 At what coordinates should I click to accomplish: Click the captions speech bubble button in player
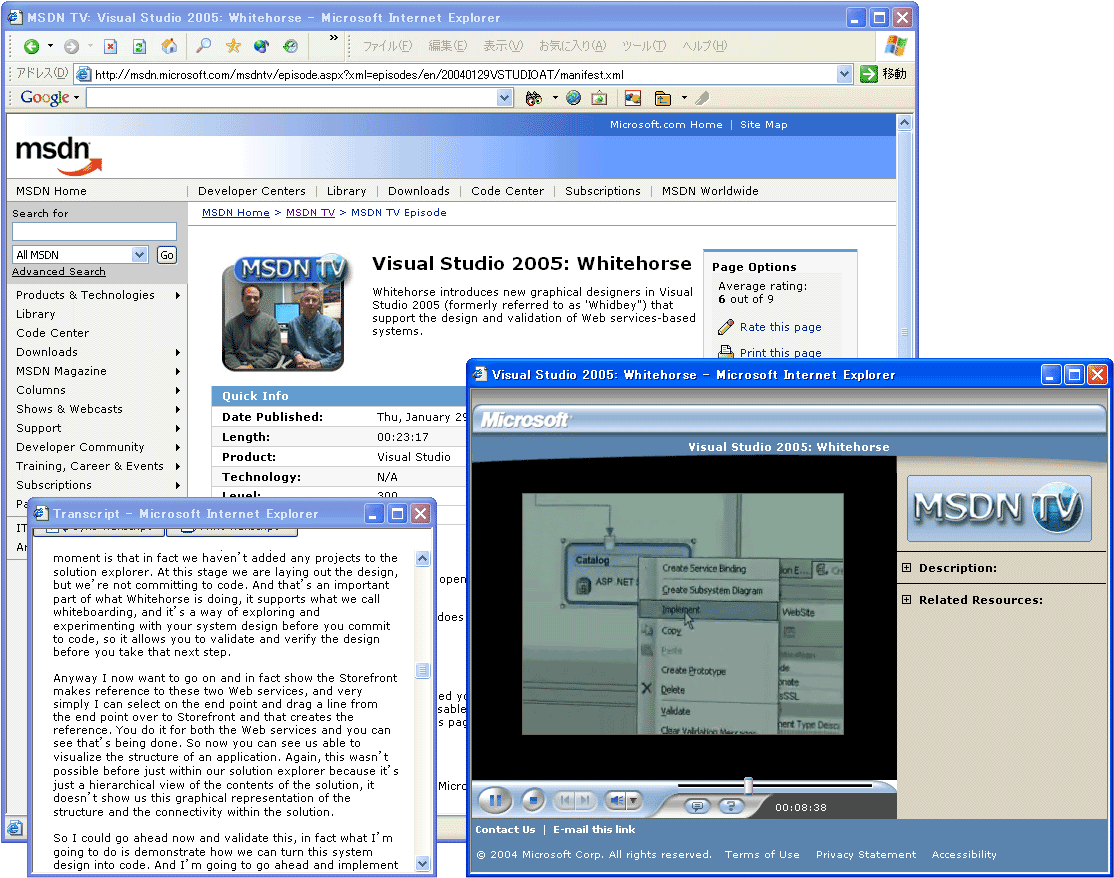[x=697, y=806]
